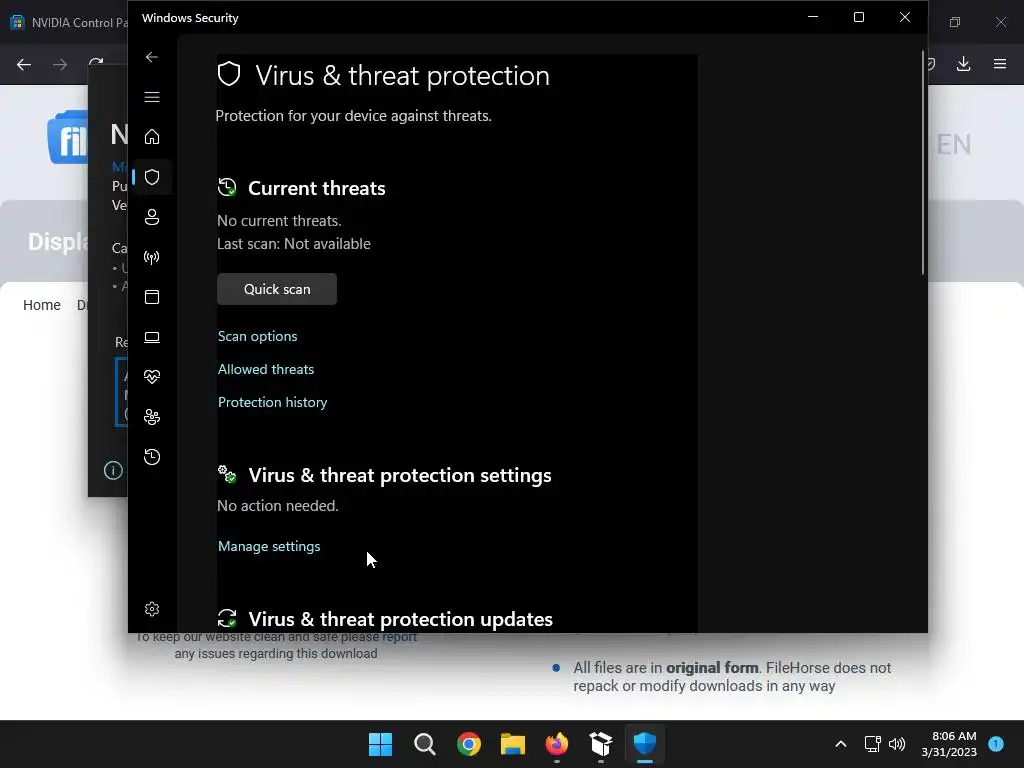Open the Home section in Windows Security sidebar
The height and width of the screenshot is (768, 1024).
[152, 137]
